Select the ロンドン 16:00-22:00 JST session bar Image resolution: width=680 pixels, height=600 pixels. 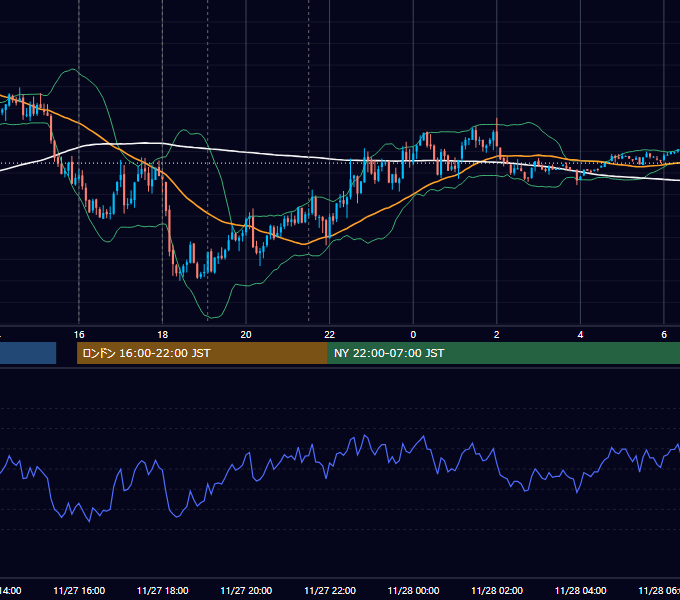pyautogui.click(x=202, y=353)
